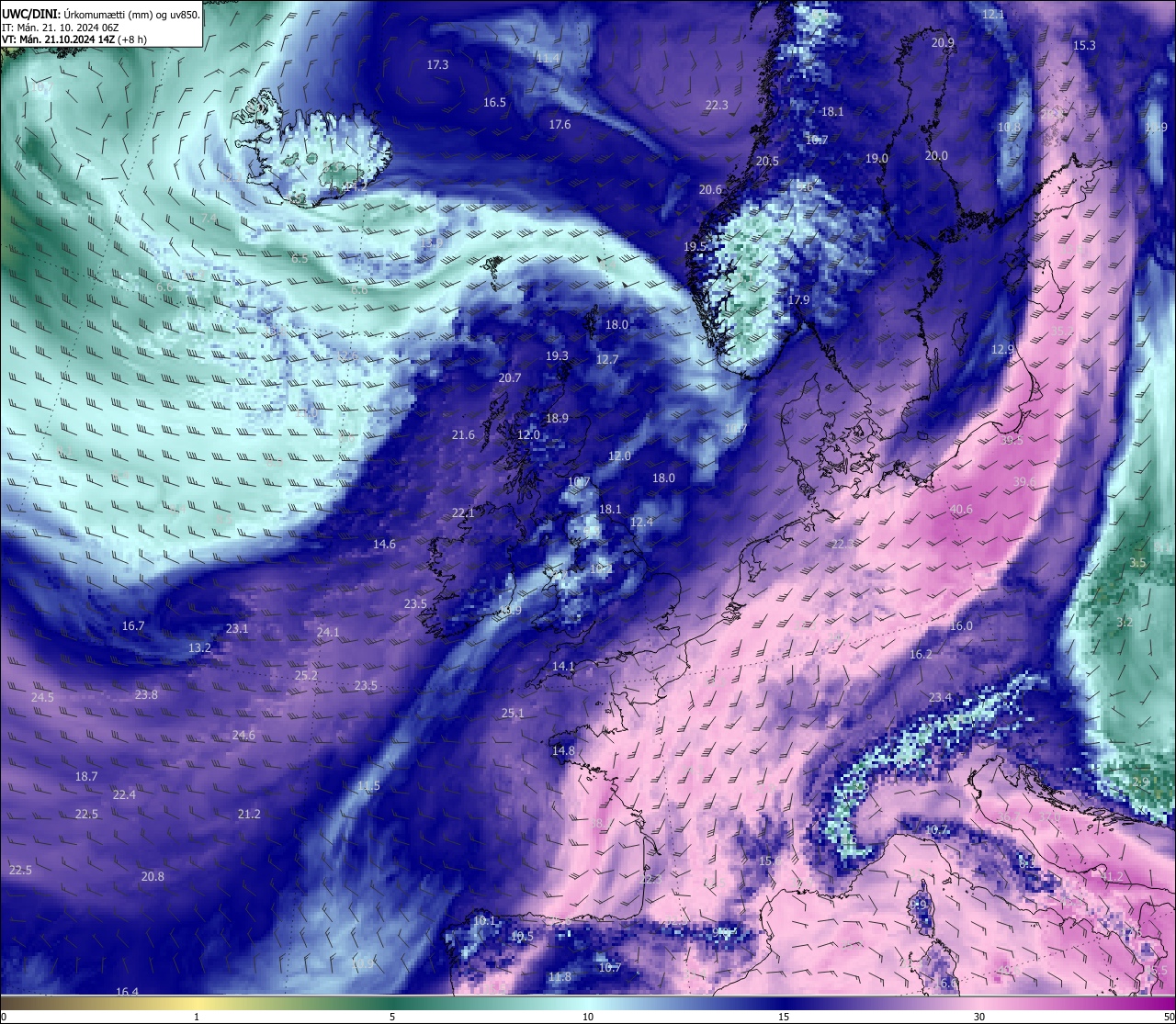Screen dimensions: 1176x1024
Task: Click the 12.1 map value
Action: coord(994,15)
